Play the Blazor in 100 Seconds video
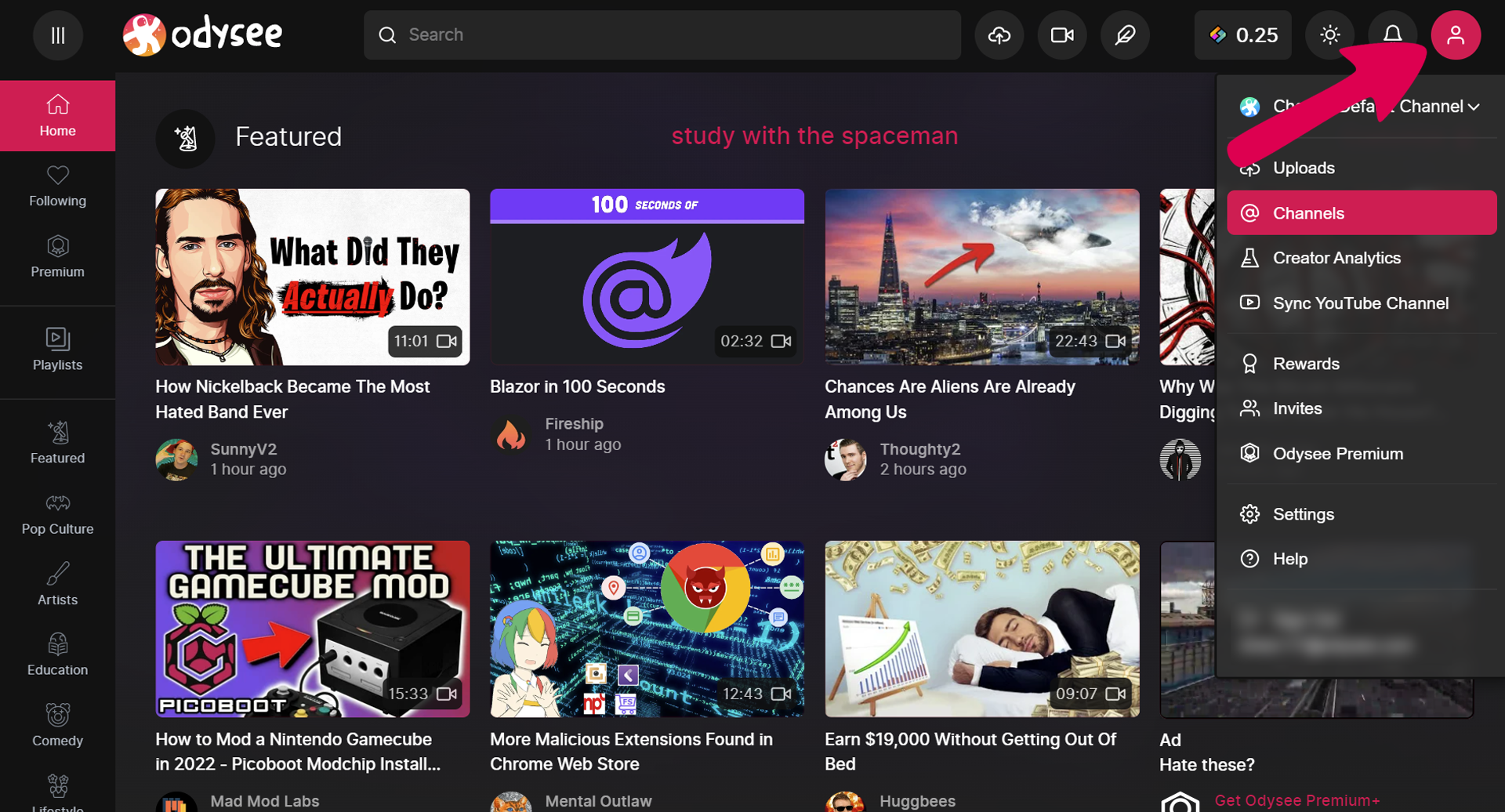The width and height of the screenshot is (1505, 812). pos(647,277)
